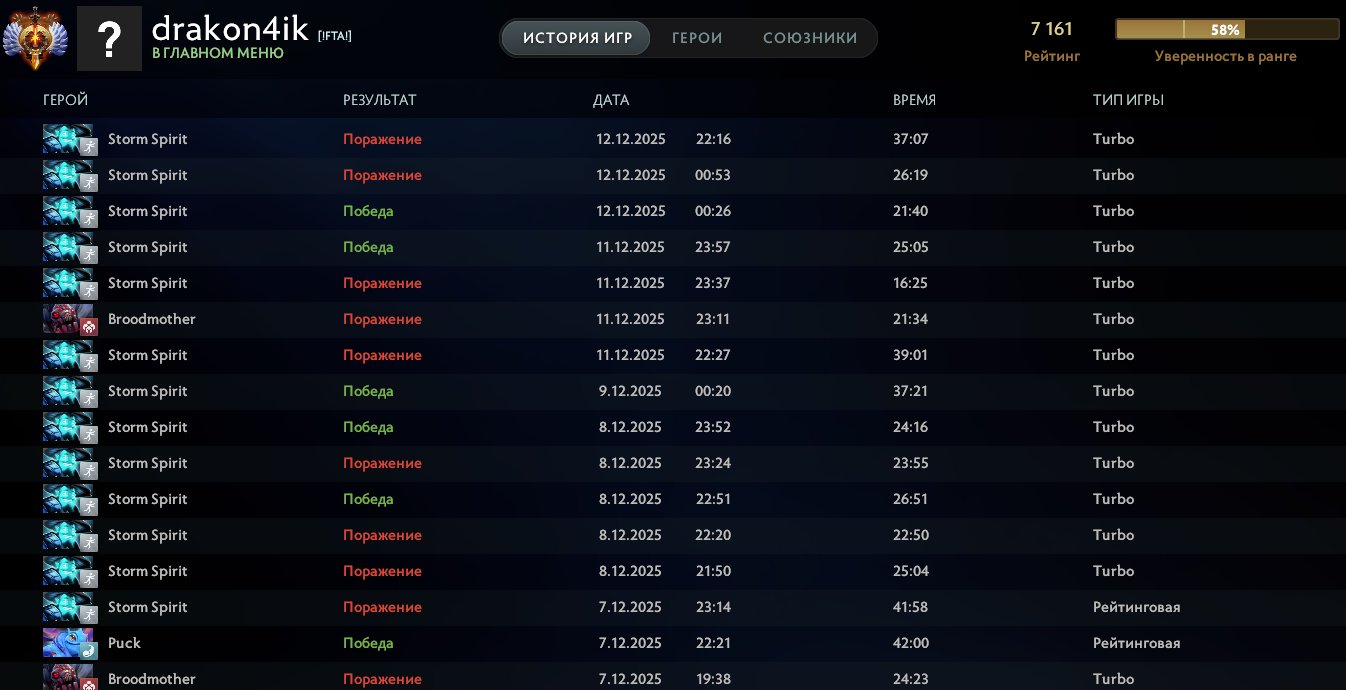Click the 58% rank confidence bar

point(1226,30)
